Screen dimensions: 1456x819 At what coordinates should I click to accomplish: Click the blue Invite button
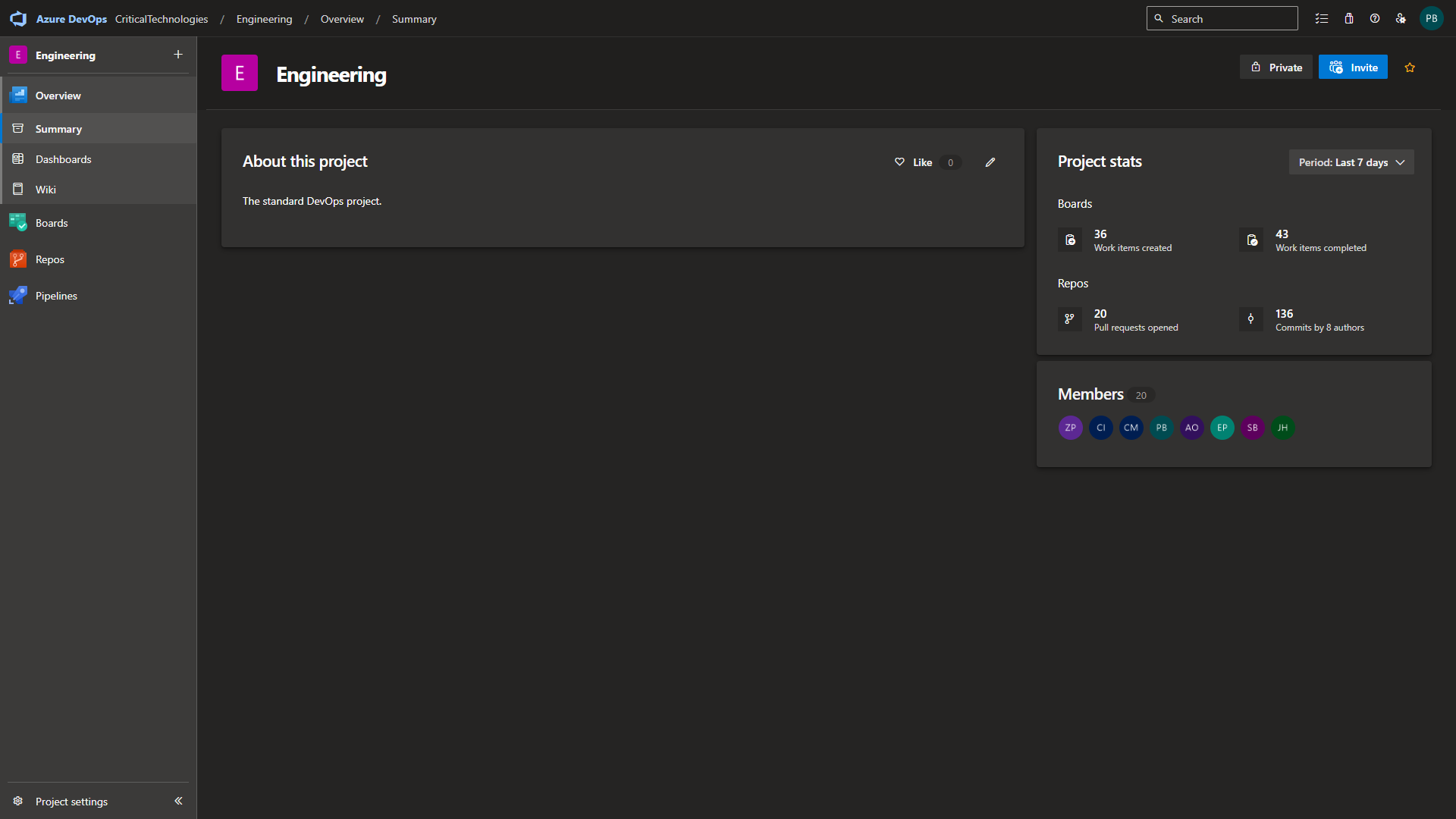coord(1353,67)
